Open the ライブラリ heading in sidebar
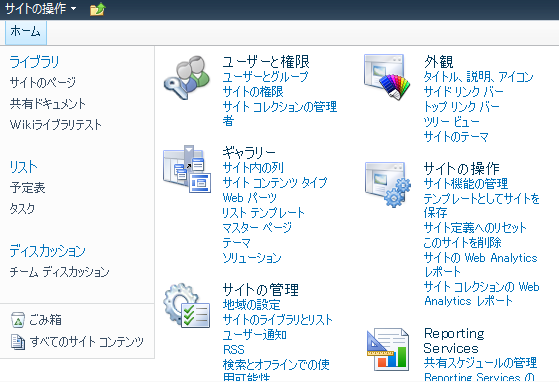The image size is (559, 382). click(x=34, y=62)
